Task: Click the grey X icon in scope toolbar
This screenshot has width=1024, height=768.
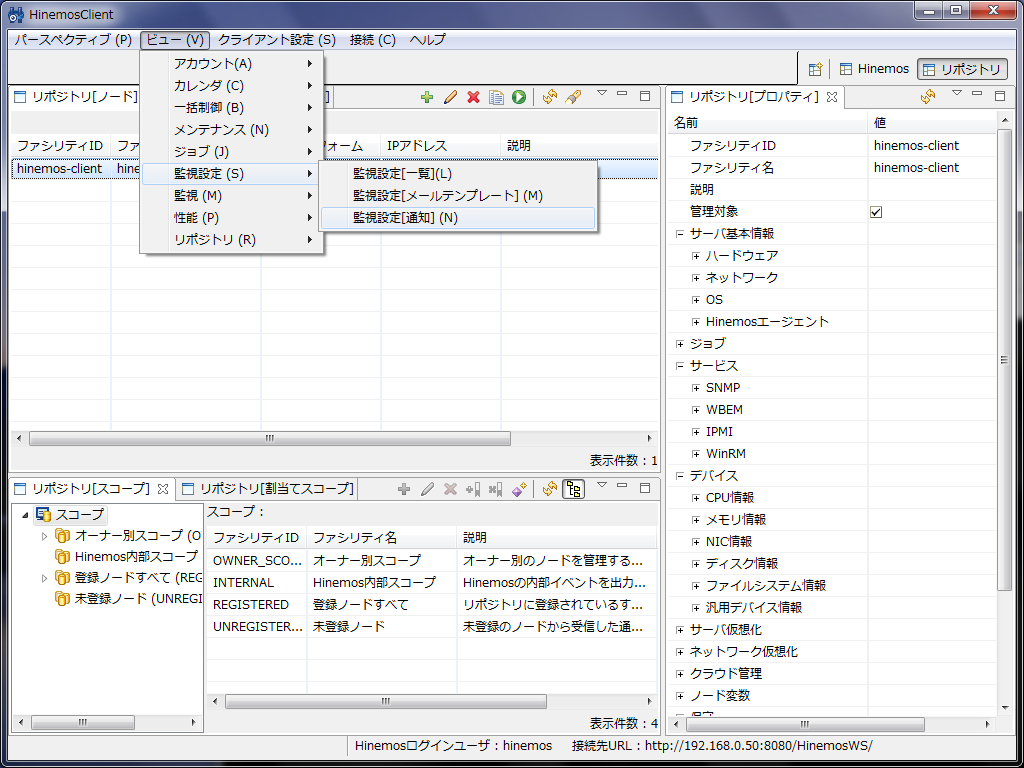Action: tap(450, 488)
